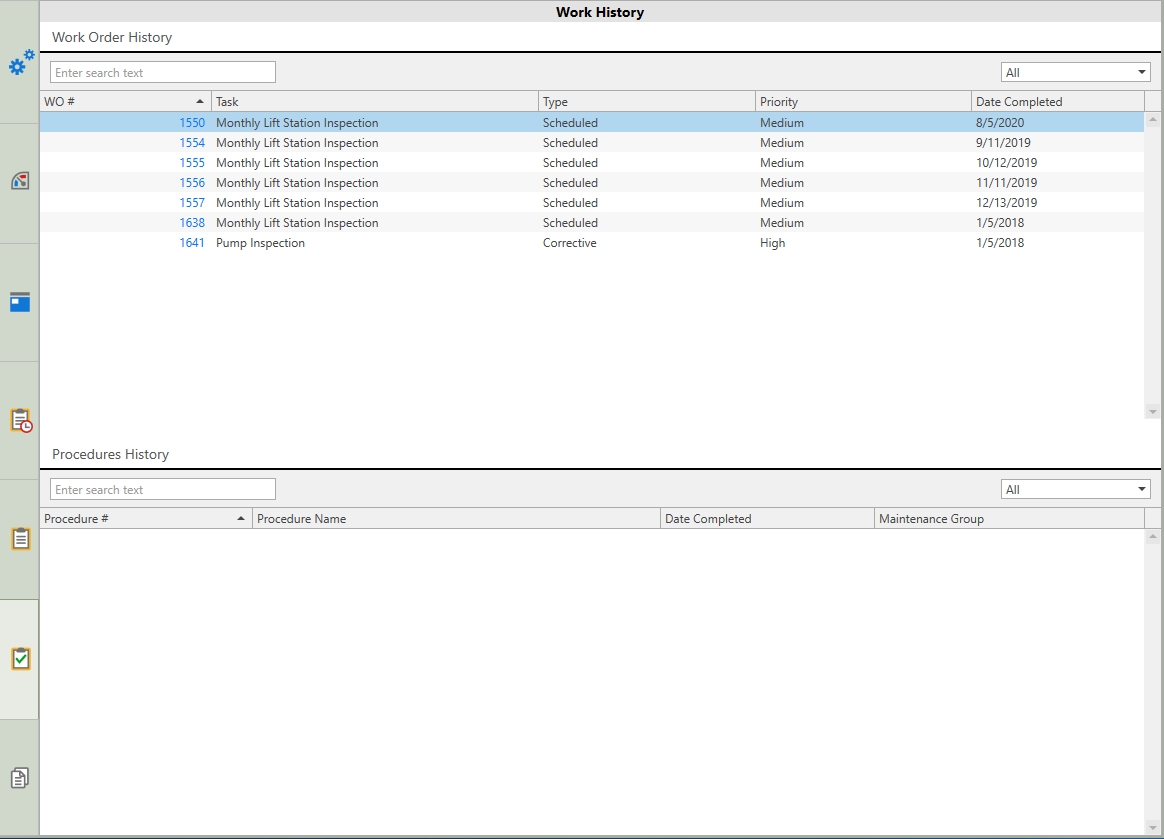Open the clipboard with clock sidebar icon
Image resolution: width=1164 pixels, height=839 pixels.
[x=21, y=420]
